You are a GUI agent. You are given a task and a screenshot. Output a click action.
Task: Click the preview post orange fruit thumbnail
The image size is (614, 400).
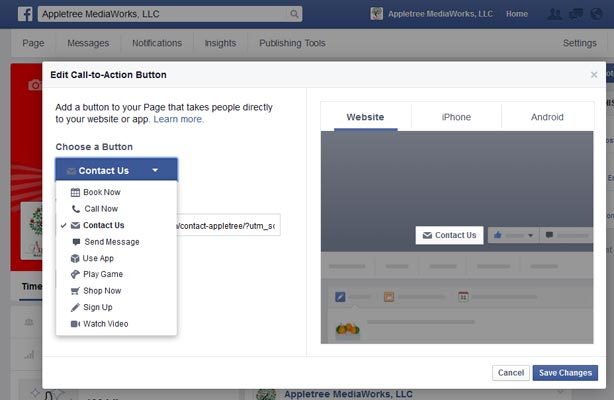point(348,329)
